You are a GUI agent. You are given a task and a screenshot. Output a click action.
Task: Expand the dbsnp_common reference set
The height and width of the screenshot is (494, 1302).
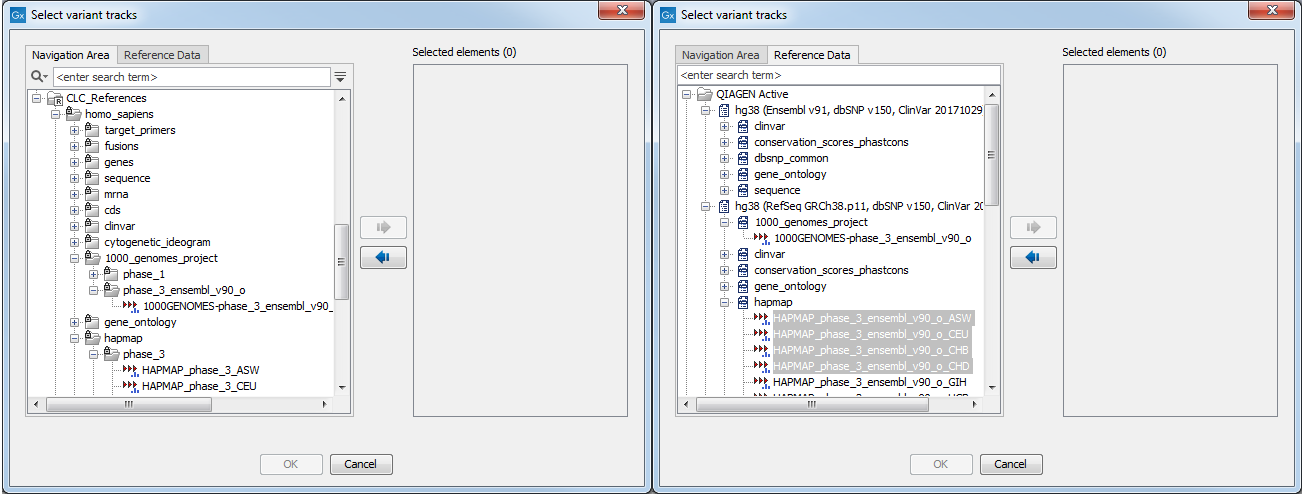pyautogui.click(x=725, y=158)
